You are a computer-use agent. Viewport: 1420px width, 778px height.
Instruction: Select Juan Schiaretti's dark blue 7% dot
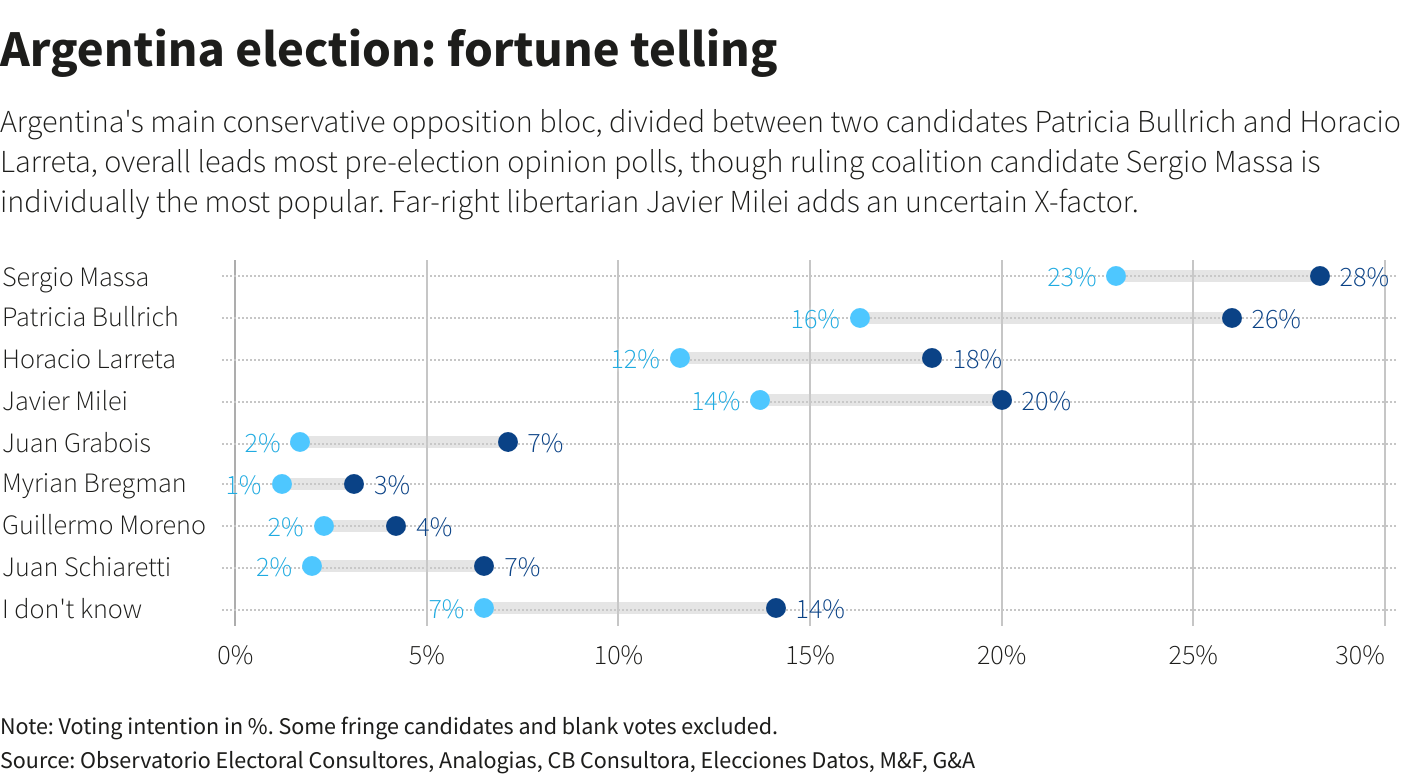[484, 566]
